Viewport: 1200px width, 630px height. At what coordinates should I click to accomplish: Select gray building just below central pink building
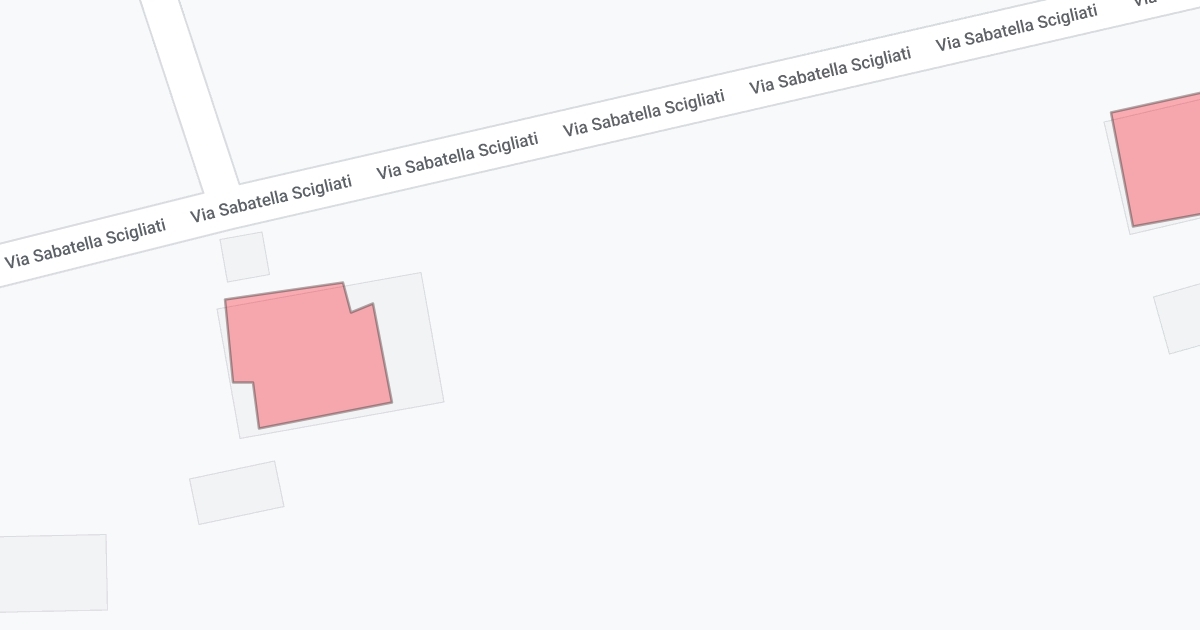[237, 492]
